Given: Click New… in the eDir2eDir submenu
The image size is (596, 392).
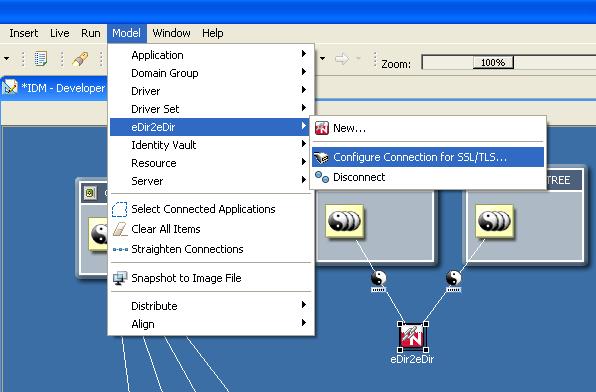Looking at the screenshot, I should coord(428,128).
